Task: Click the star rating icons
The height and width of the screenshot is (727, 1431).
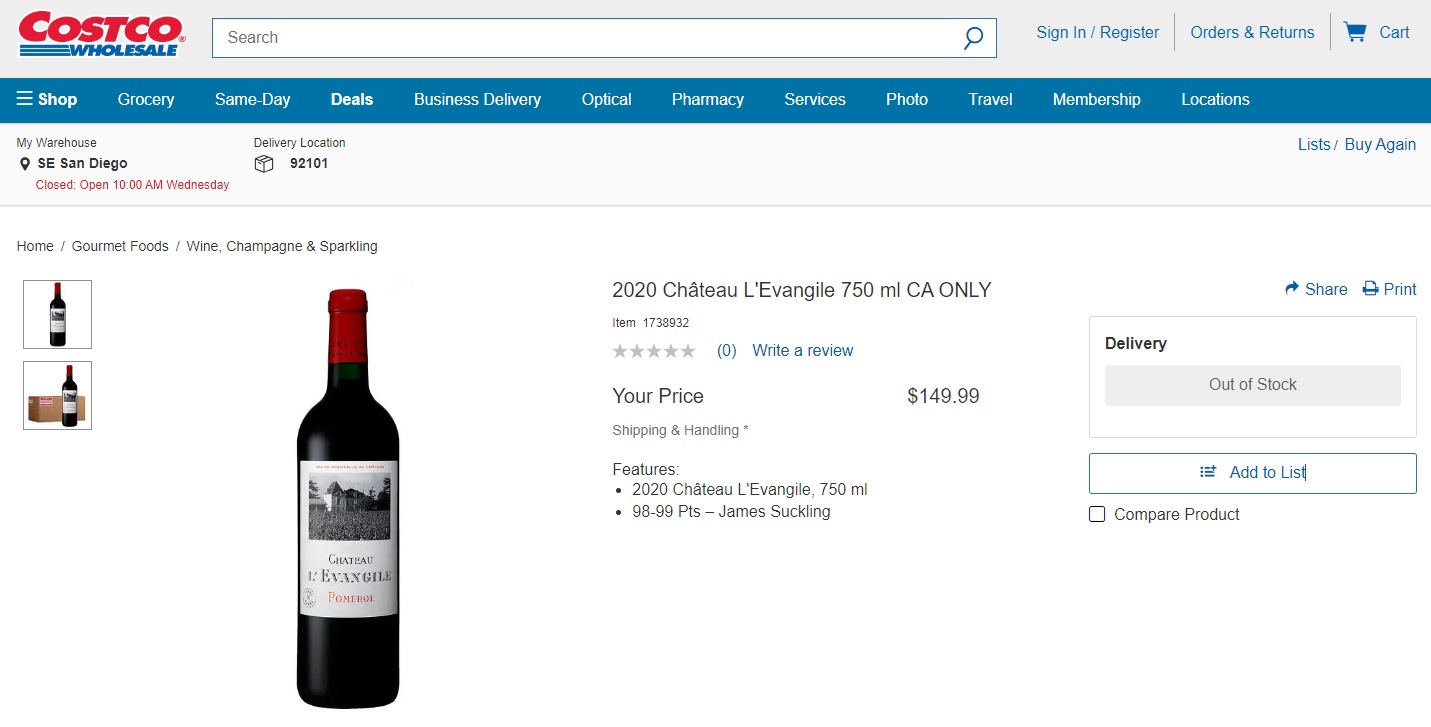Action: [654, 351]
